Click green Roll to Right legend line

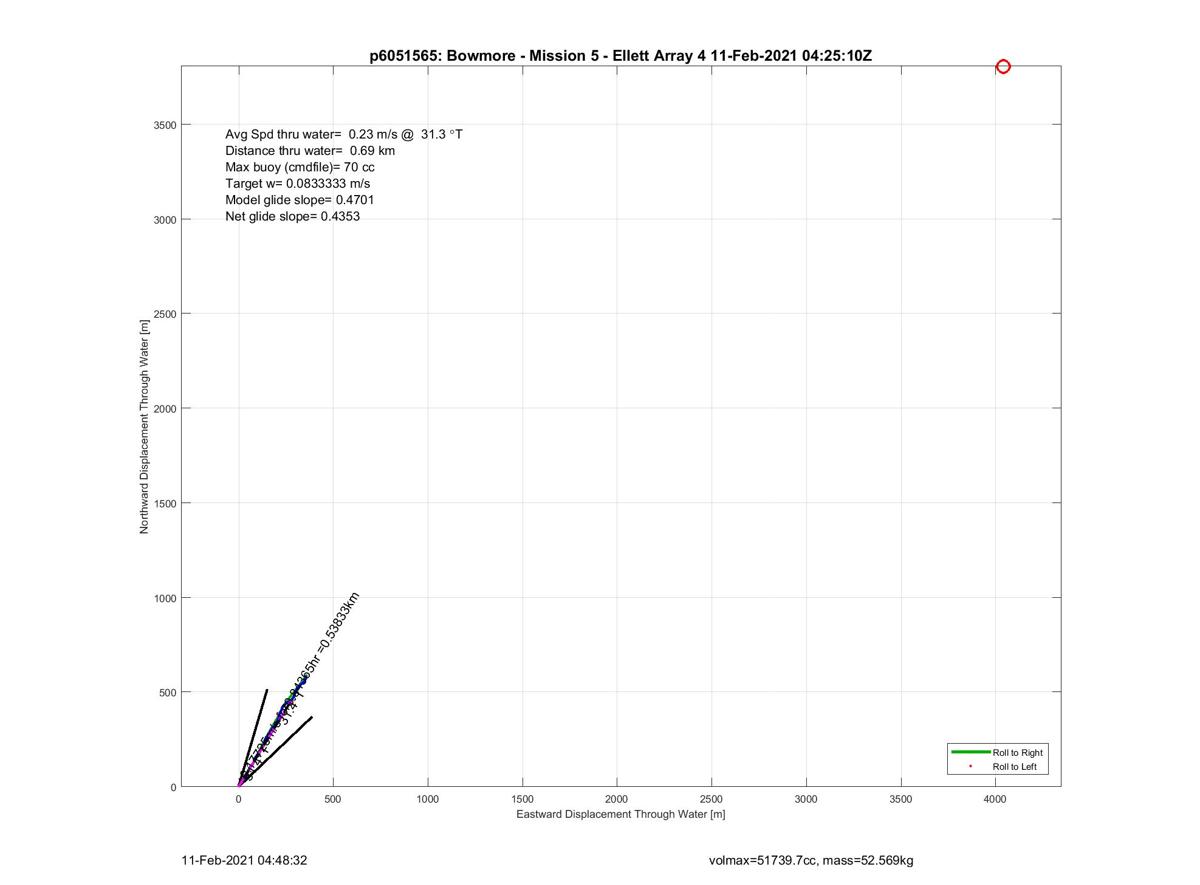click(970, 752)
